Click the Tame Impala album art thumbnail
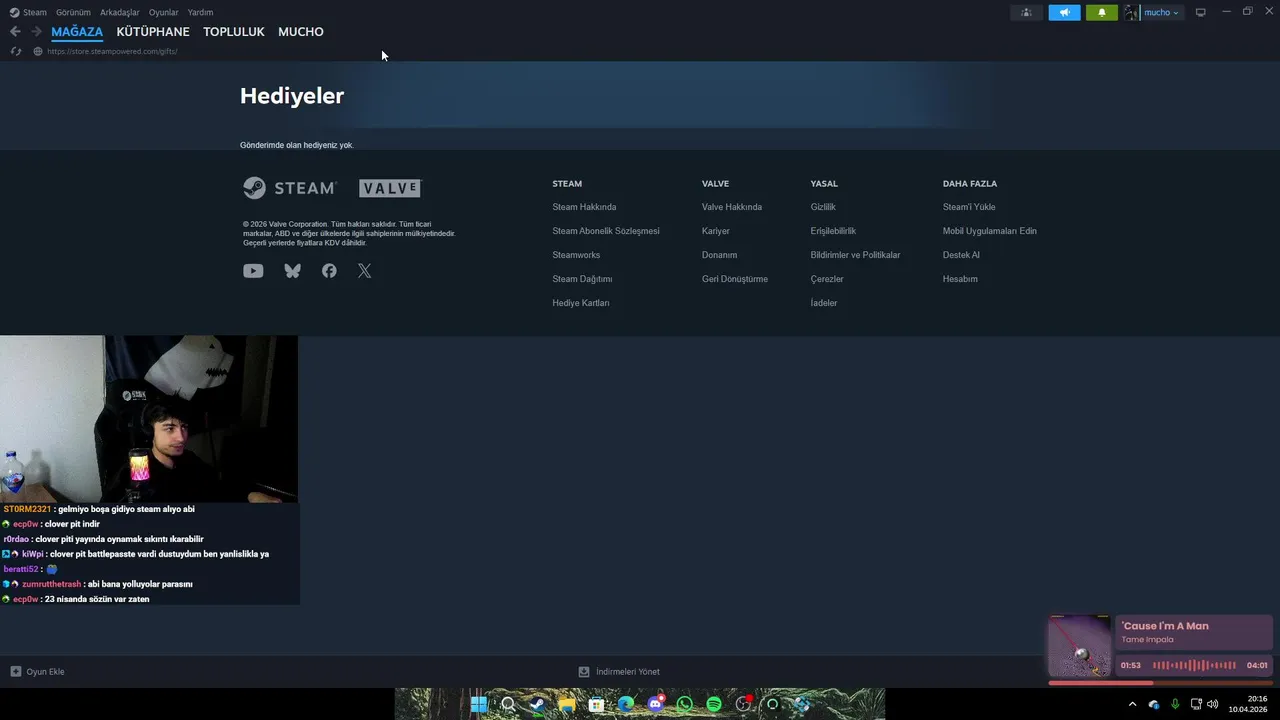This screenshot has width=1280, height=720. tap(1080, 647)
